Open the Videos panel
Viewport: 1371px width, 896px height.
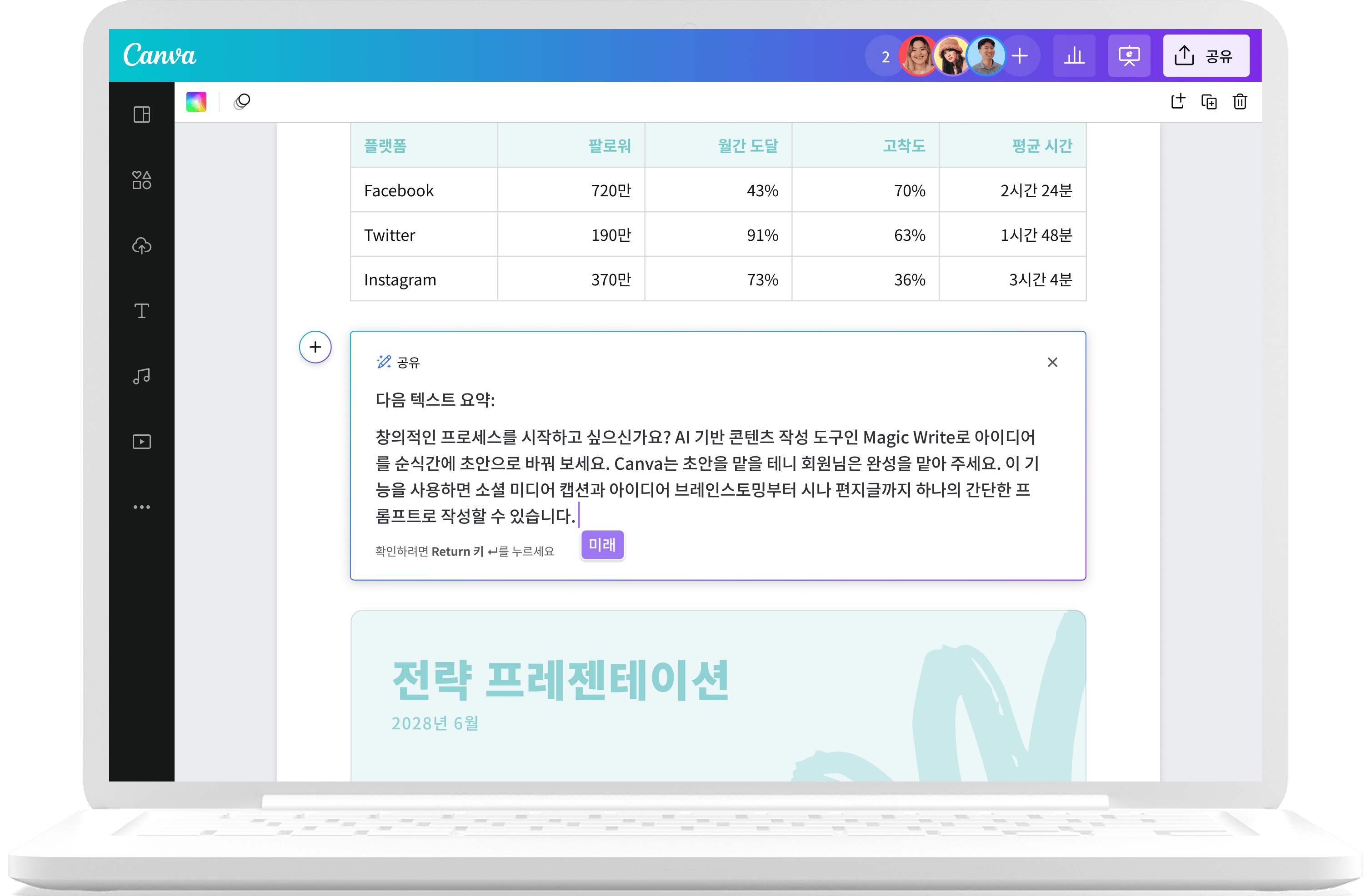(141, 441)
